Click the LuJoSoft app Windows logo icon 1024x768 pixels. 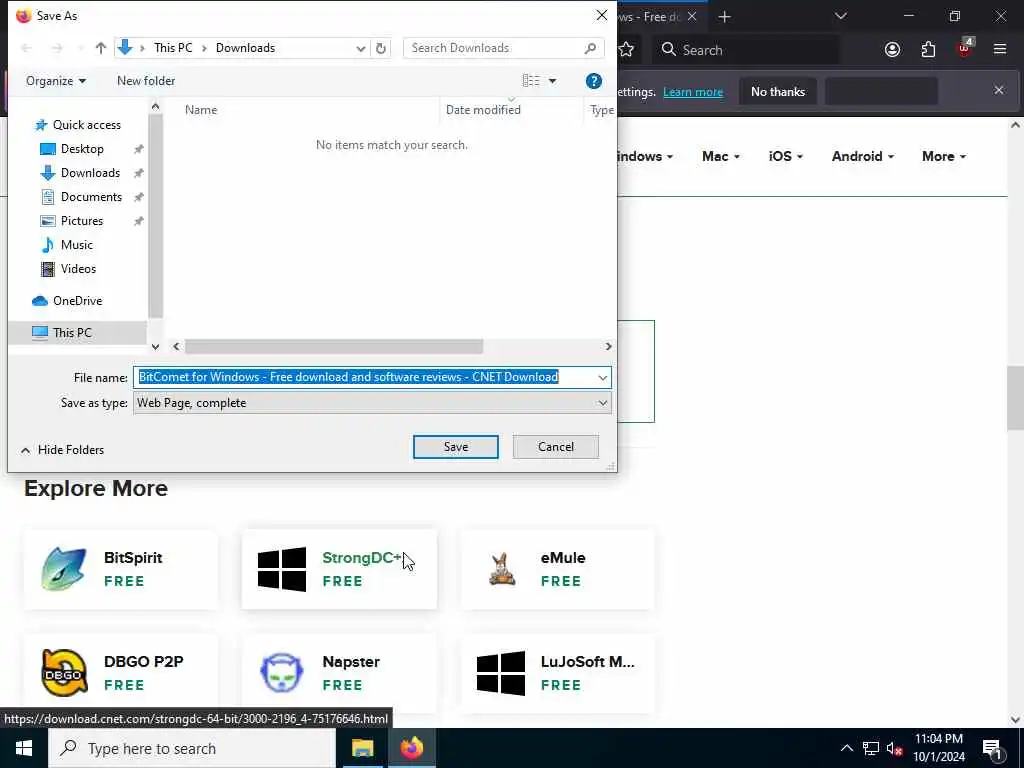pyautogui.click(x=501, y=673)
